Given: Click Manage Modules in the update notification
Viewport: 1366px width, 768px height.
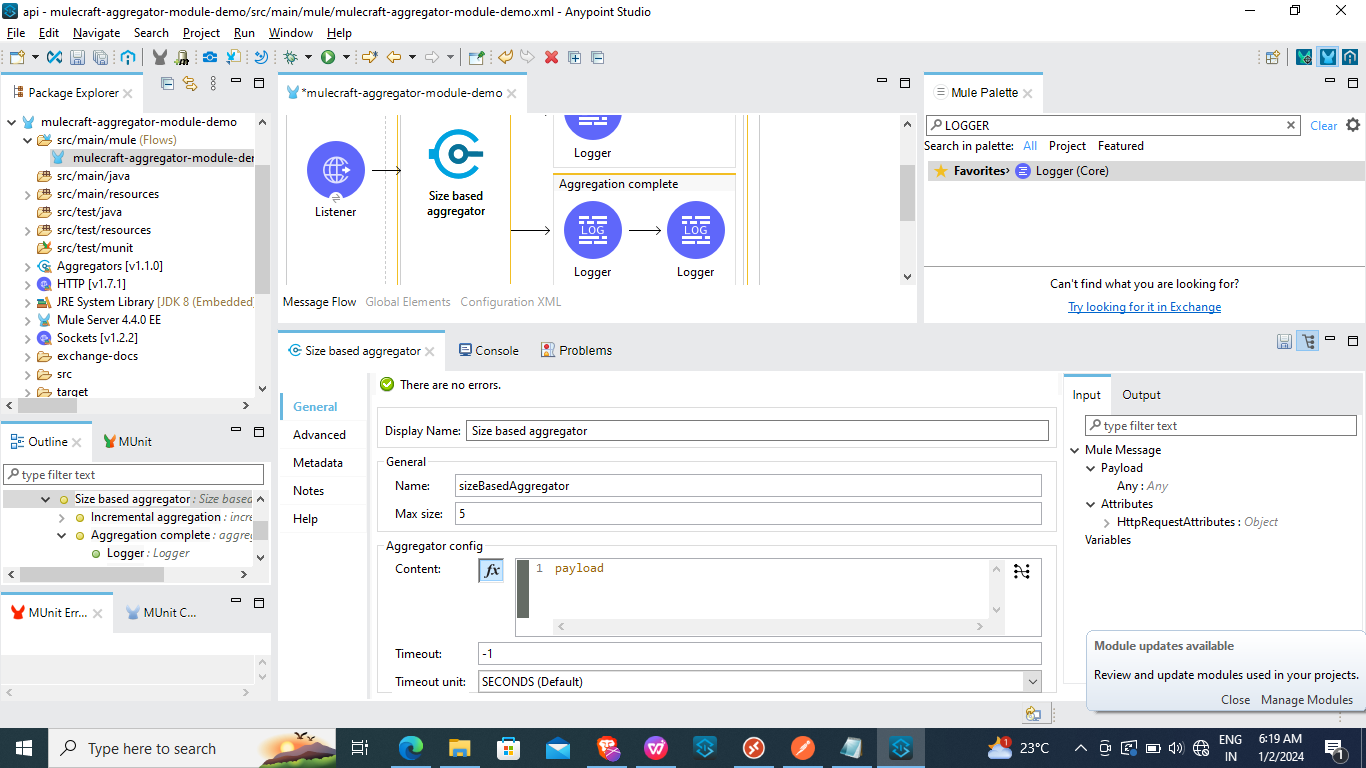Looking at the screenshot, I should (1306, 700).
